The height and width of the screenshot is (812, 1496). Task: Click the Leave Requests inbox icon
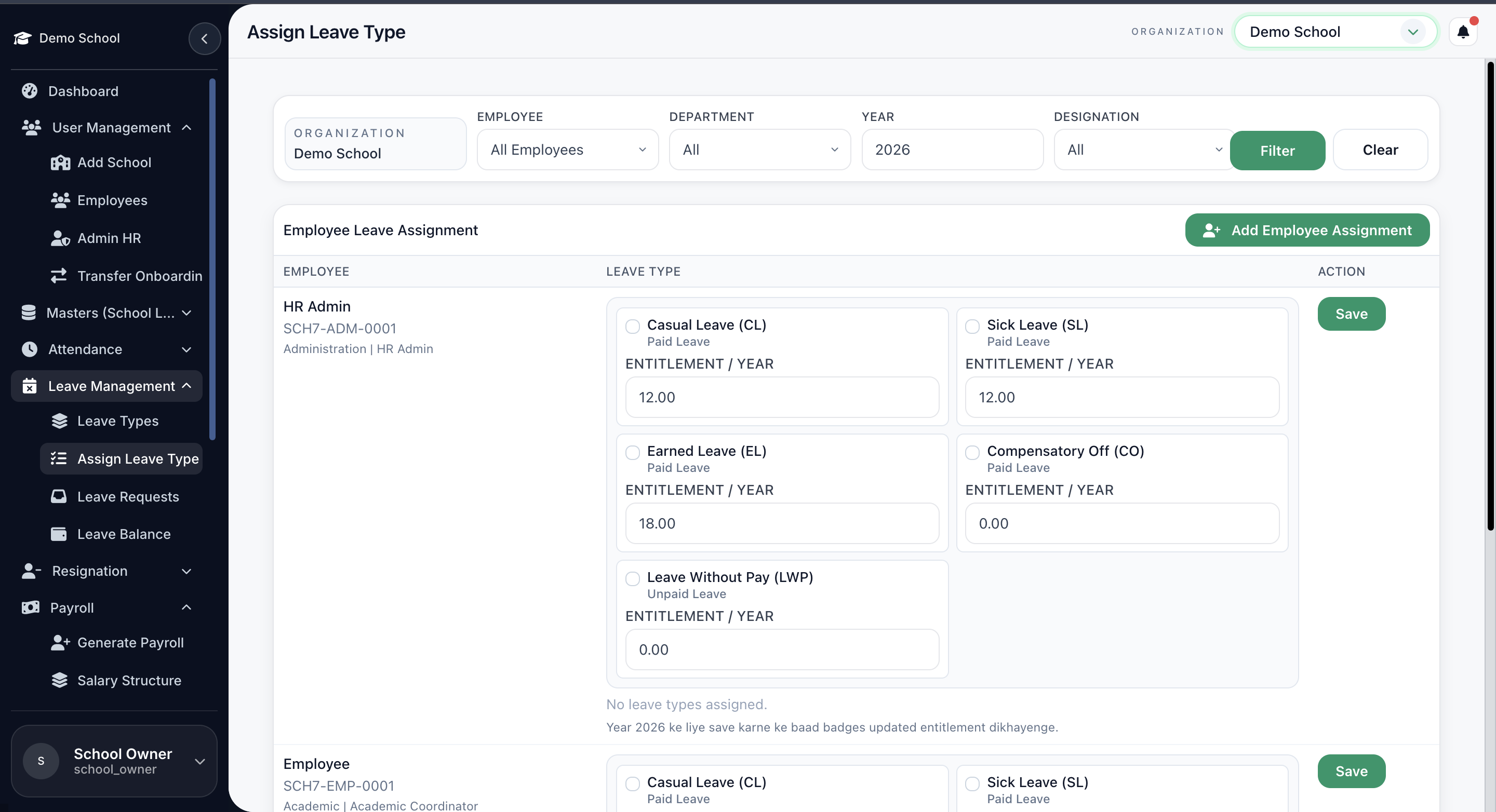(x=59, y=496)
